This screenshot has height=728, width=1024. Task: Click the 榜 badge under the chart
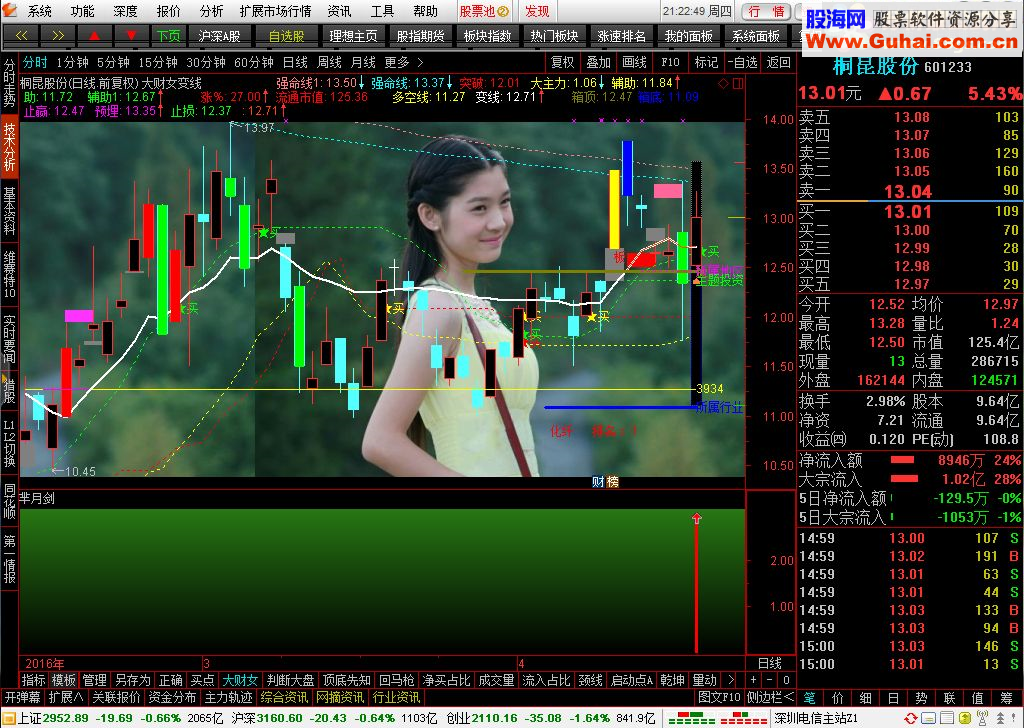pos(613,482)
